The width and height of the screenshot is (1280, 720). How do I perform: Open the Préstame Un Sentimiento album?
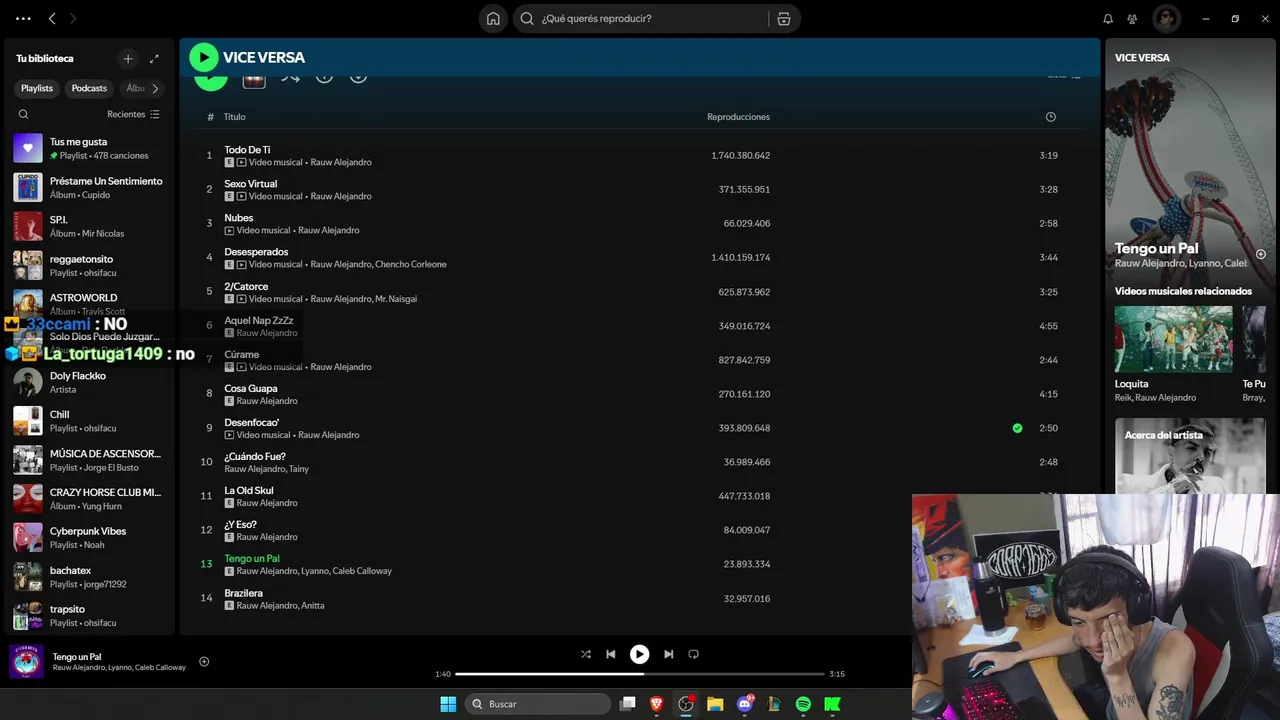(89, 187)
